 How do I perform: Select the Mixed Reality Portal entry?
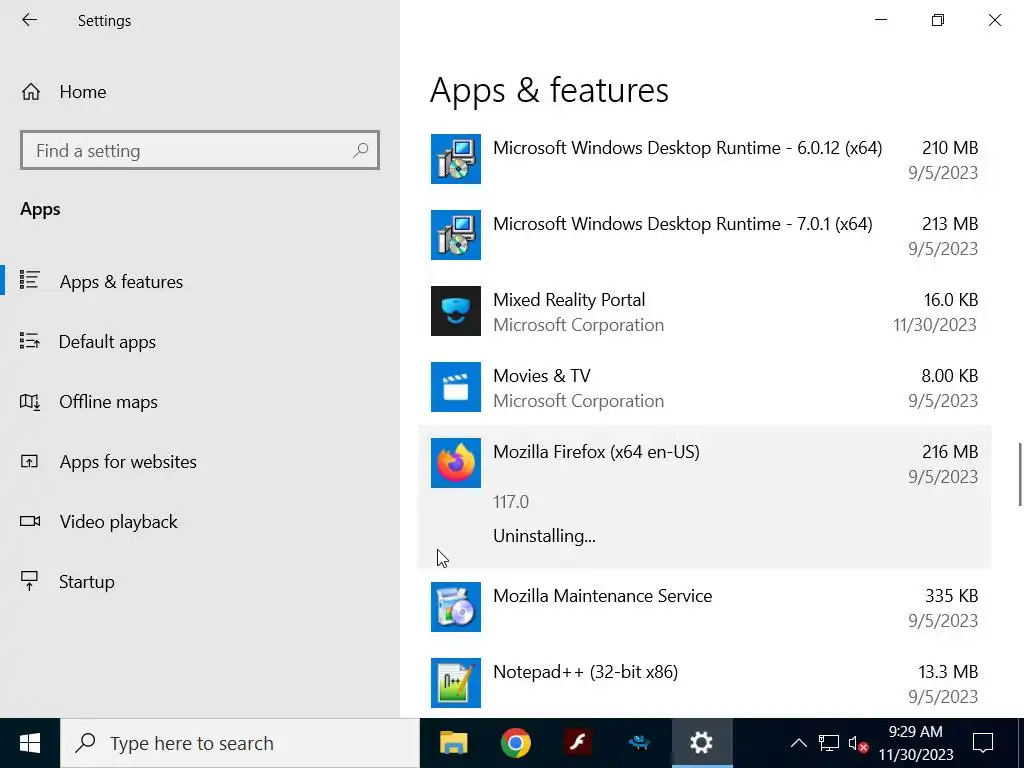pyautogui.click(x=704, y=312)
